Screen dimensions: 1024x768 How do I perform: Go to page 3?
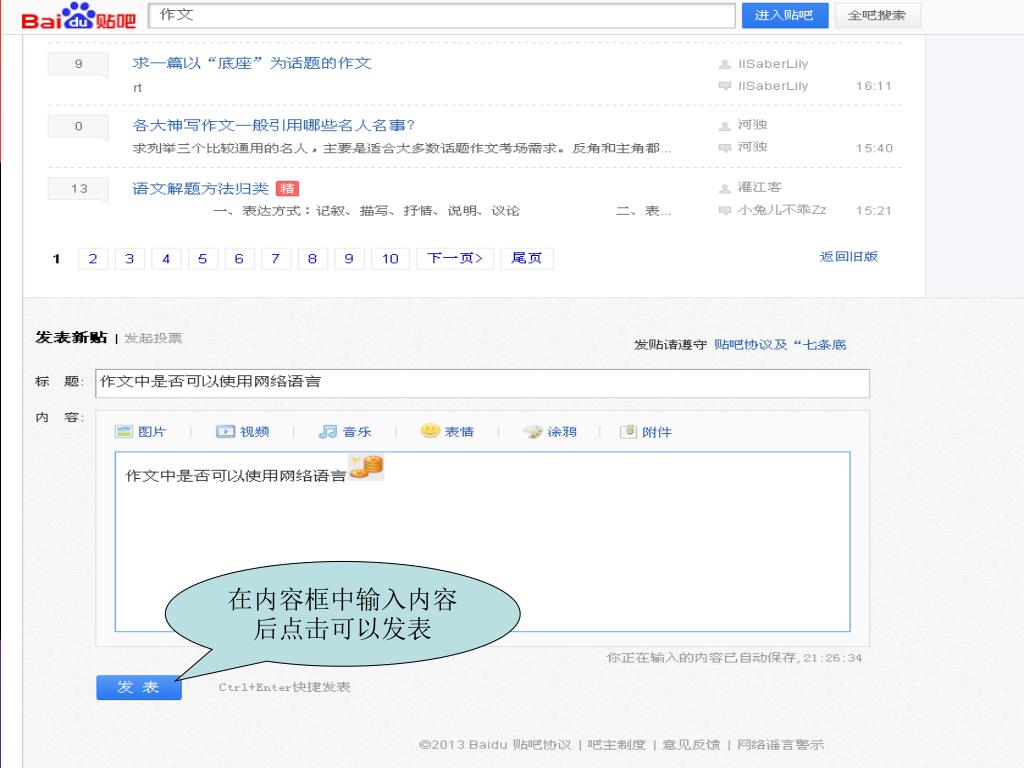[x=129, y=259]
